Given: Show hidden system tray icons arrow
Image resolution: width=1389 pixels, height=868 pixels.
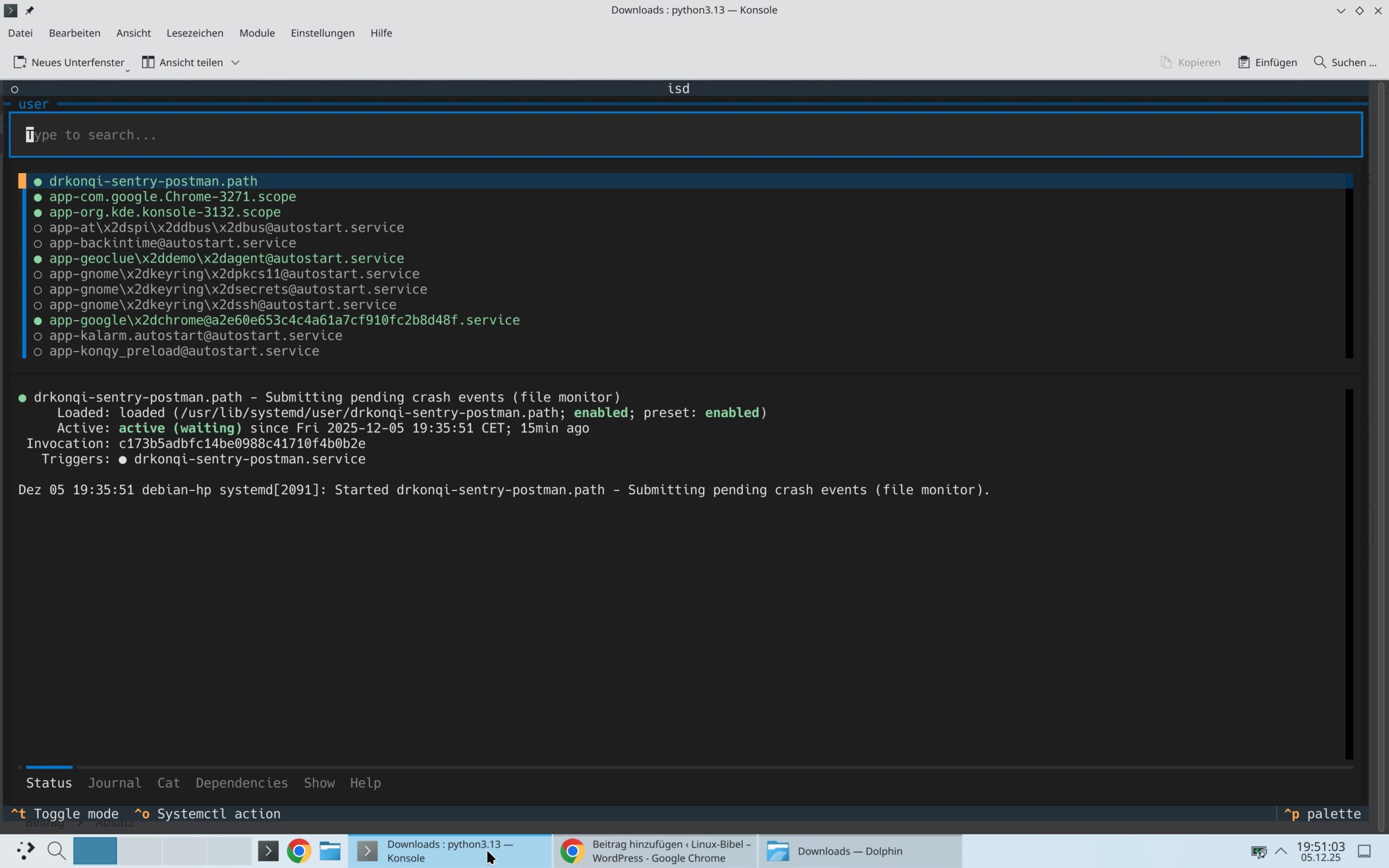Looking at the screenshot, I should pyautogui.click(x=1280, y=851).
